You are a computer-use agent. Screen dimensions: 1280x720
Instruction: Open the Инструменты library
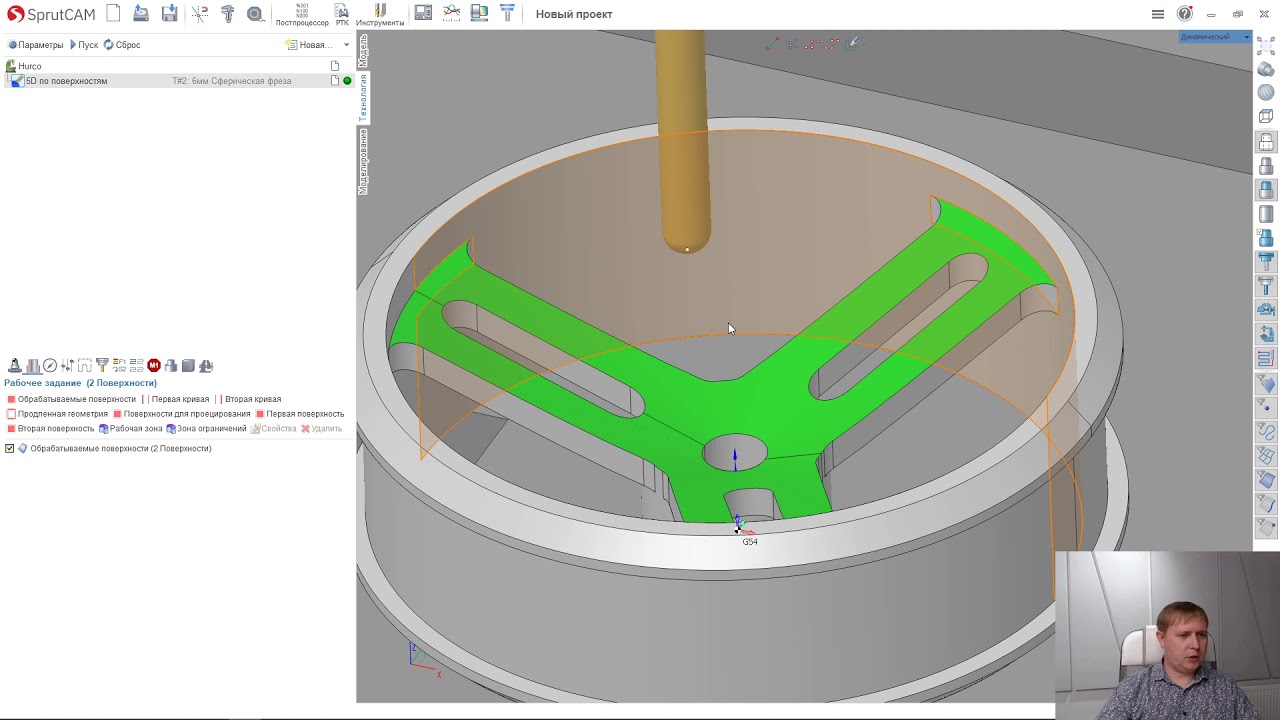380,14
